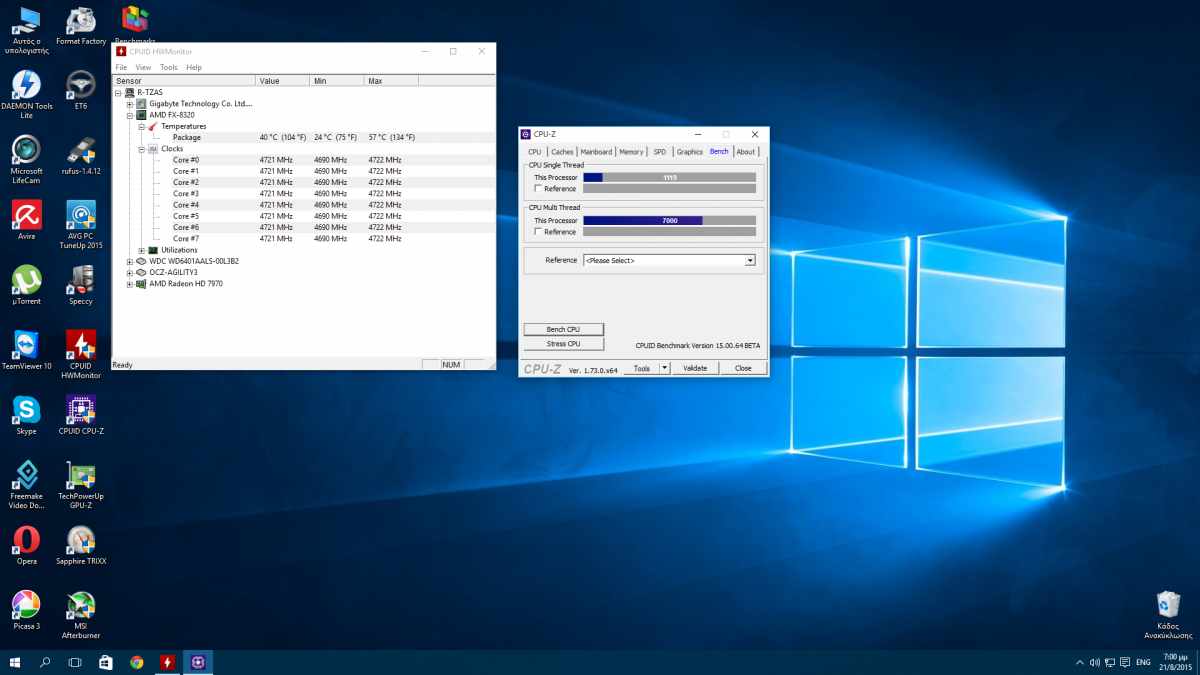
Task: Select the CPUID HWMonitor desktop icon
Action: point(80,355)
